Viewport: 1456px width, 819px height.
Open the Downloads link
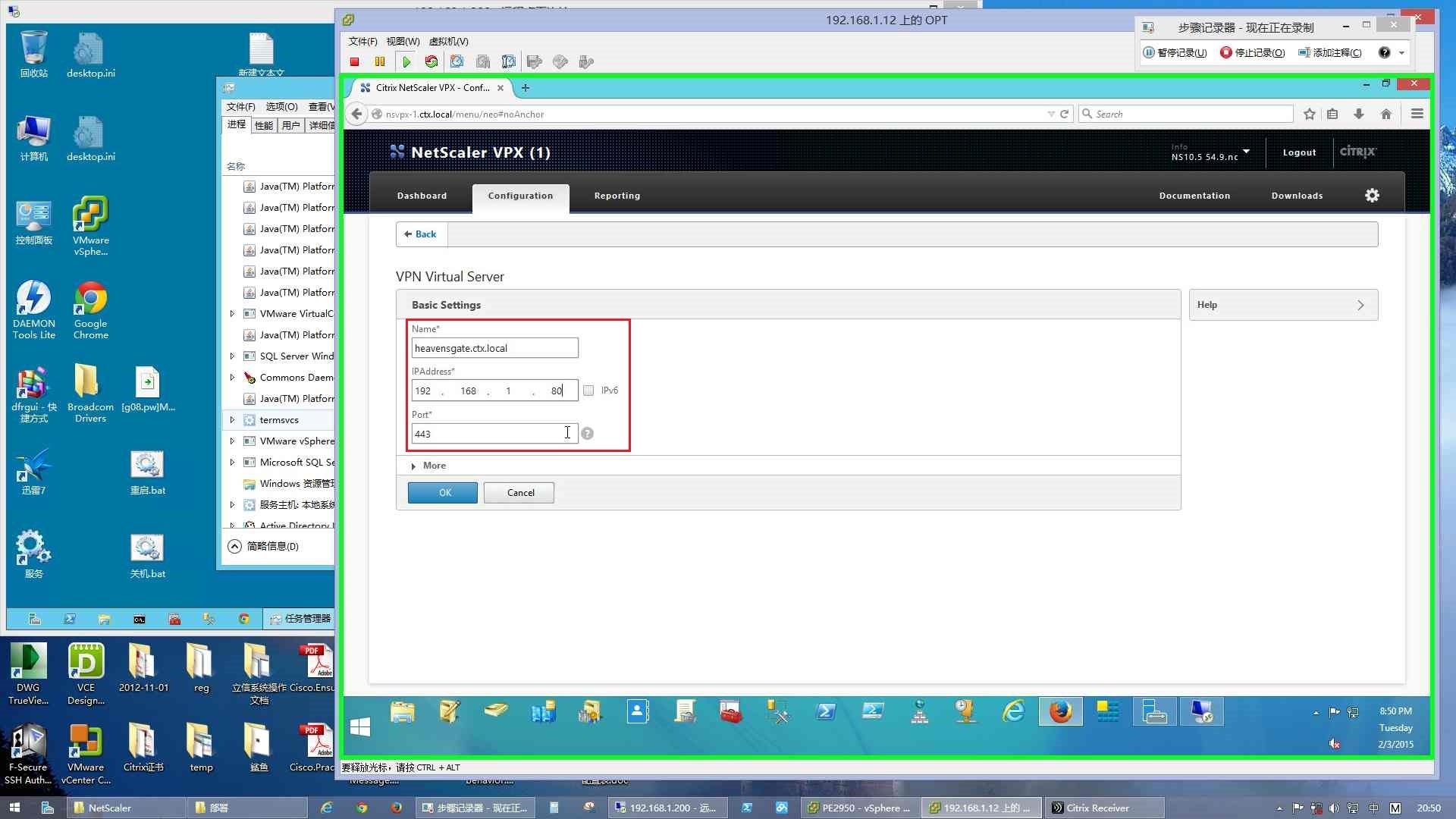point(1297,196)
